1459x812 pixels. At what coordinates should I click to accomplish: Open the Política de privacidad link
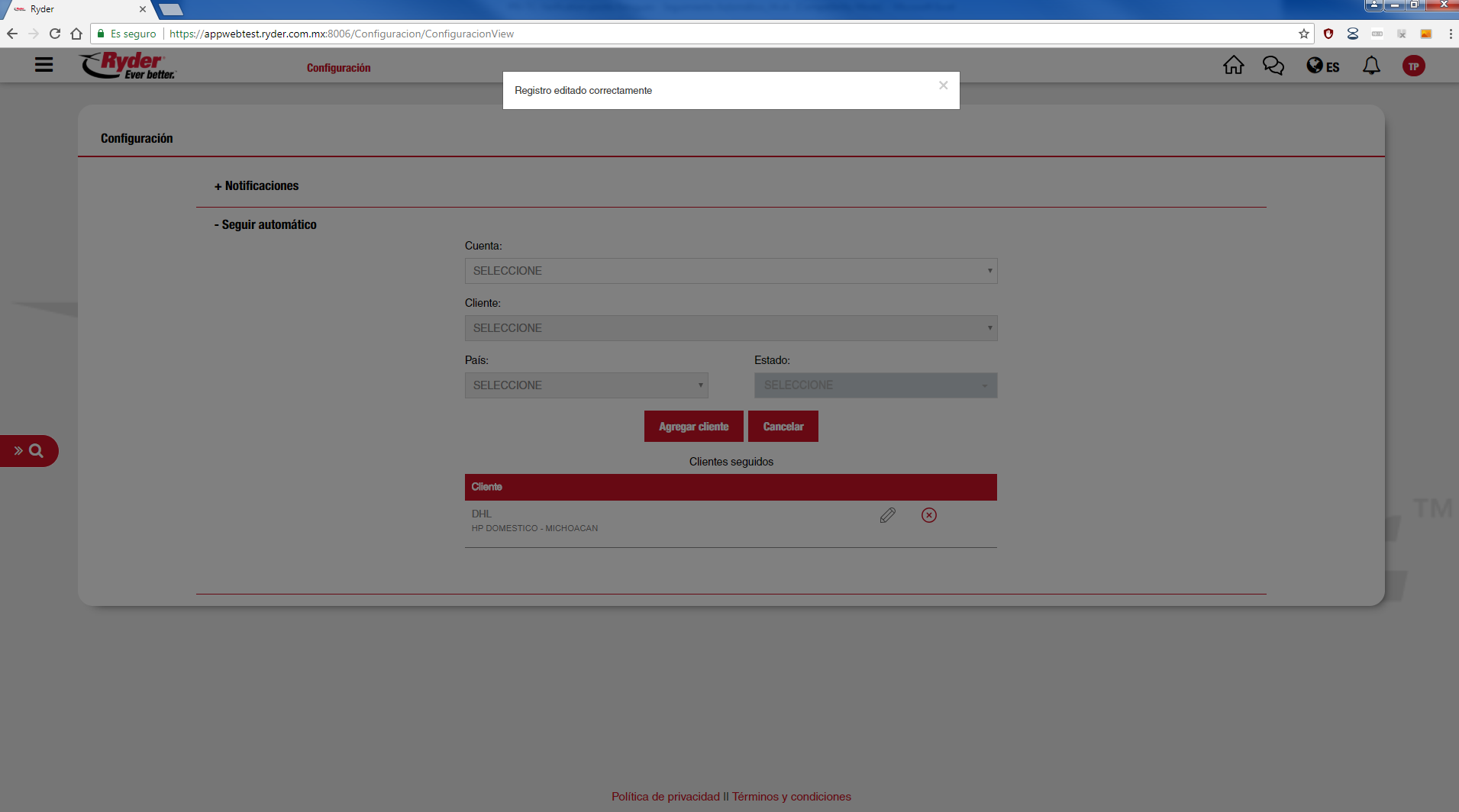665,797
